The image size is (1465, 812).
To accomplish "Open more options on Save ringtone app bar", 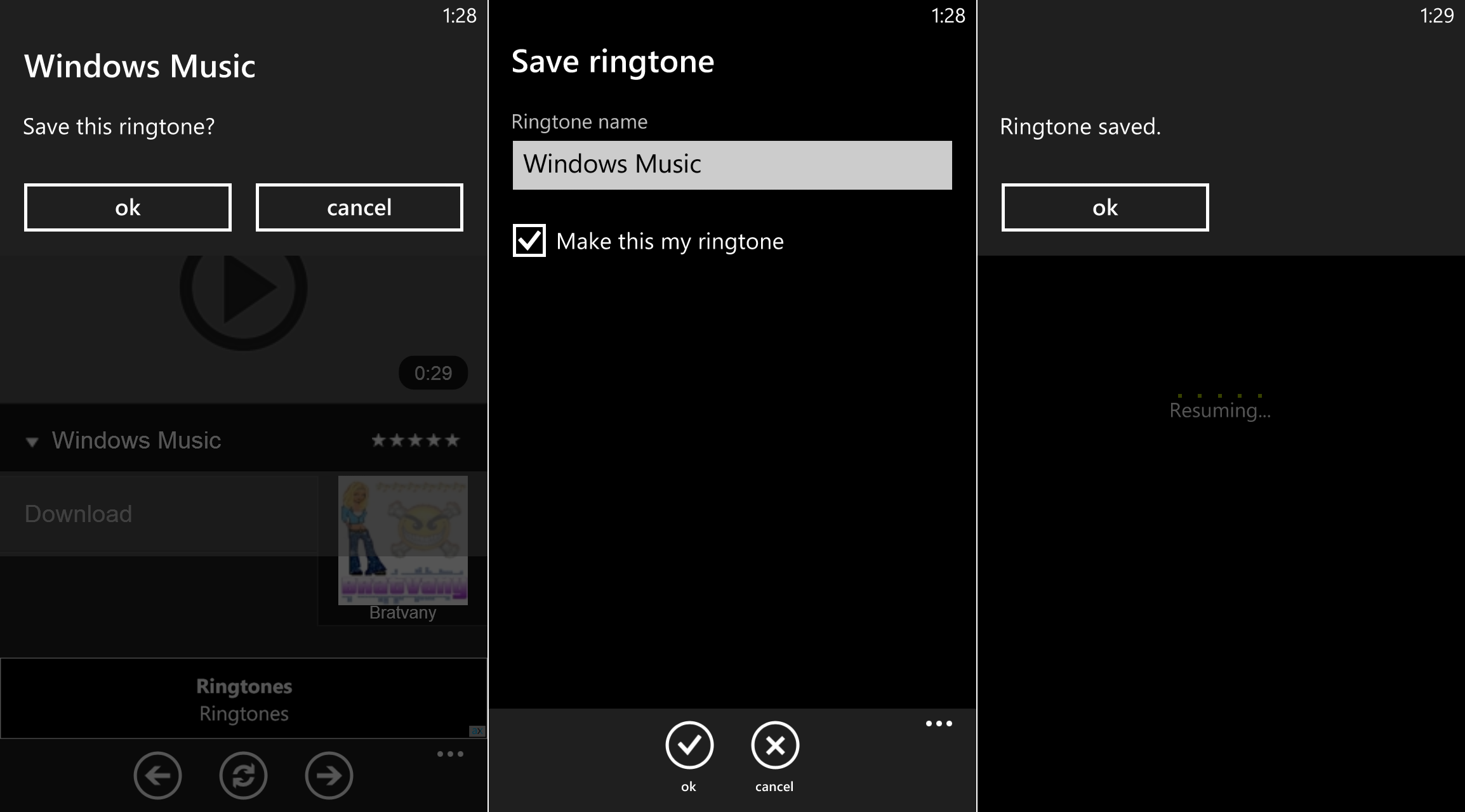I will [x=939, y=723].
